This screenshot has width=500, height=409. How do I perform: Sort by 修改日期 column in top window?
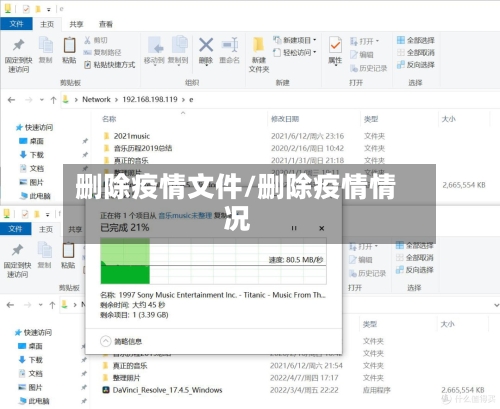[x=285, y=119]
